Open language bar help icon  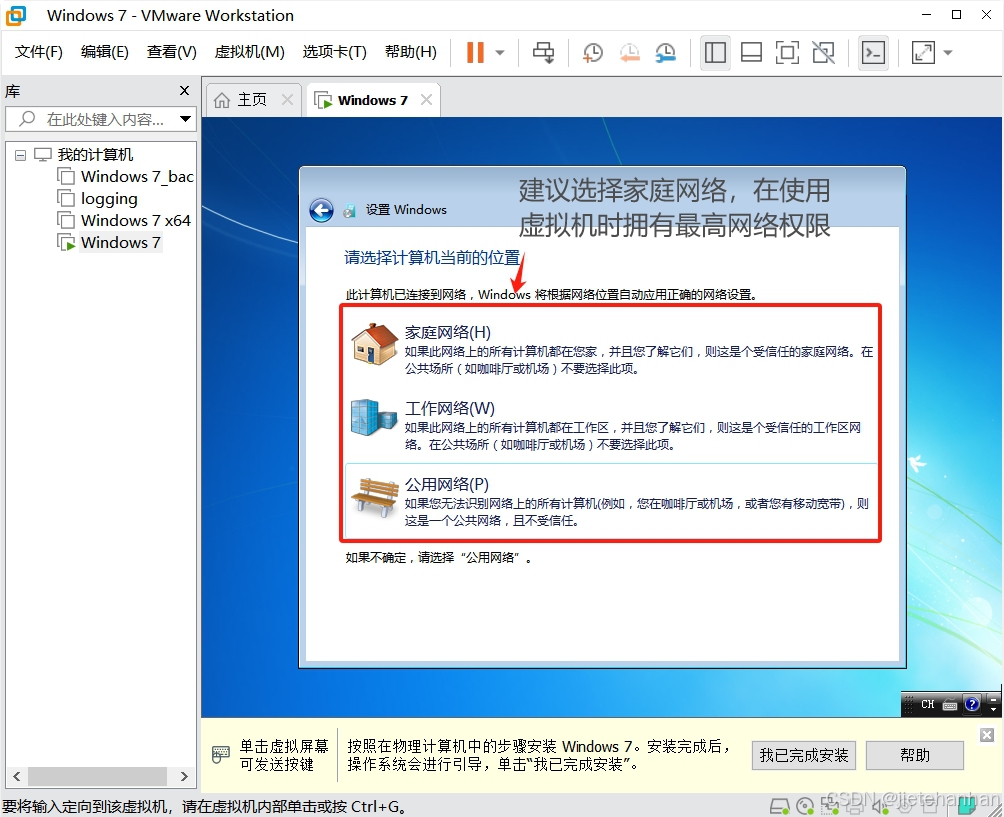972,704
